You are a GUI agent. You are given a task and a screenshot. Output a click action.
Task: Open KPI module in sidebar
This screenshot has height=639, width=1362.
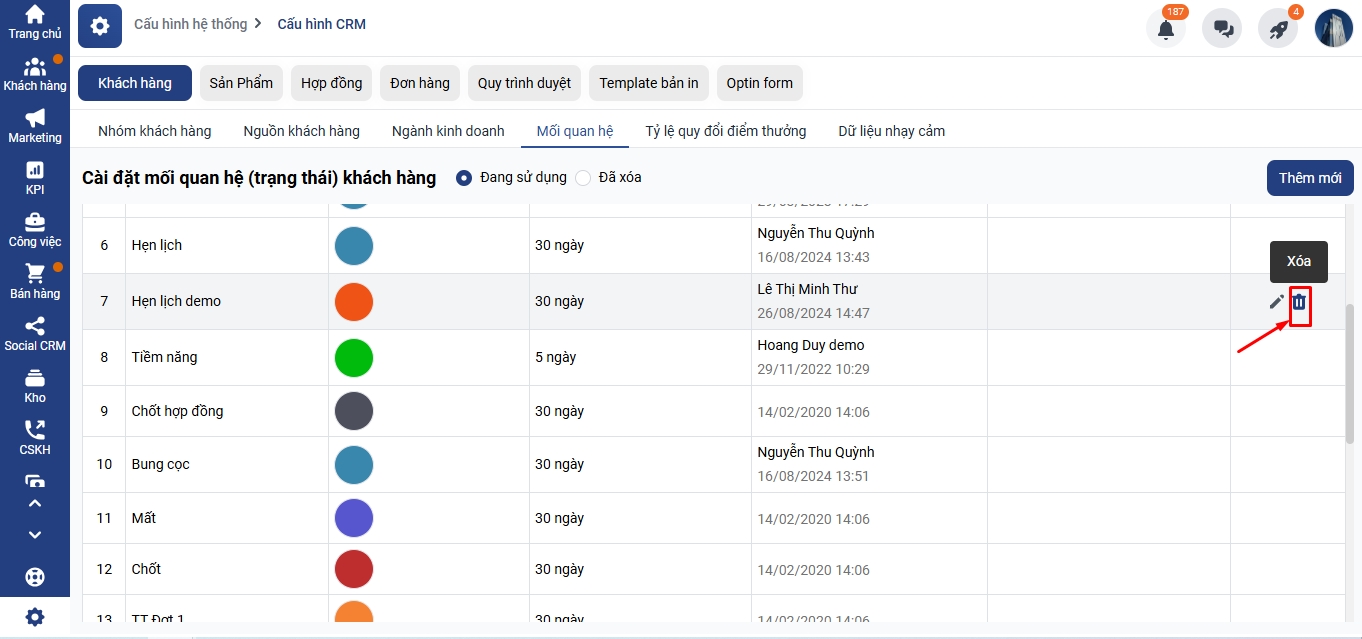pyautogui.click(x=35, y=177)
